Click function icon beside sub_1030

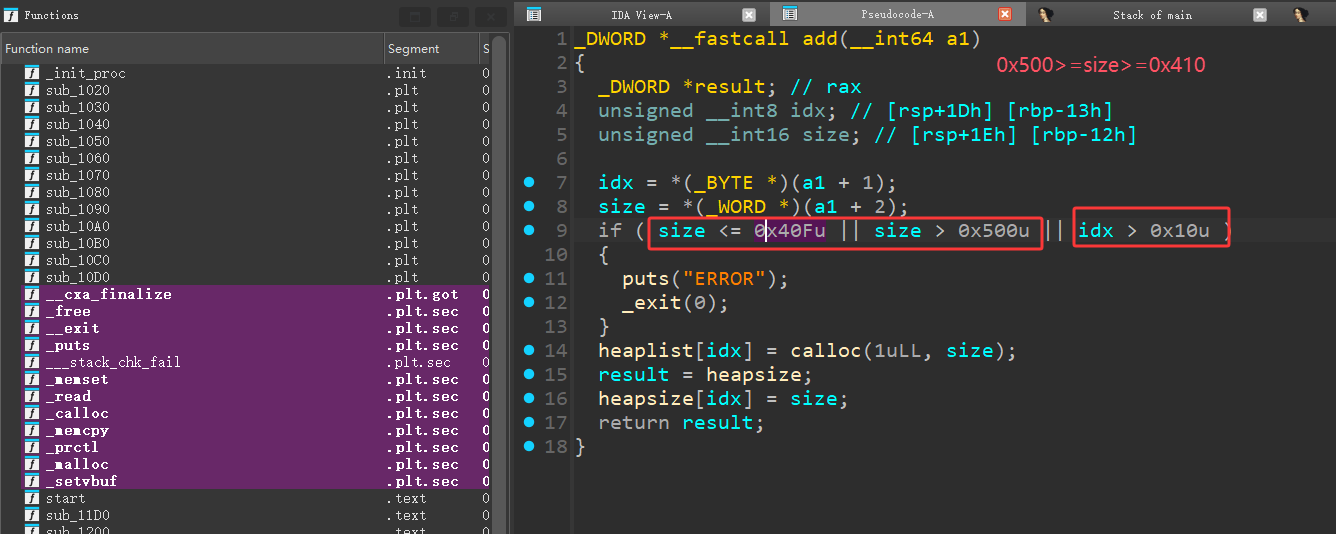click(32, 107)
